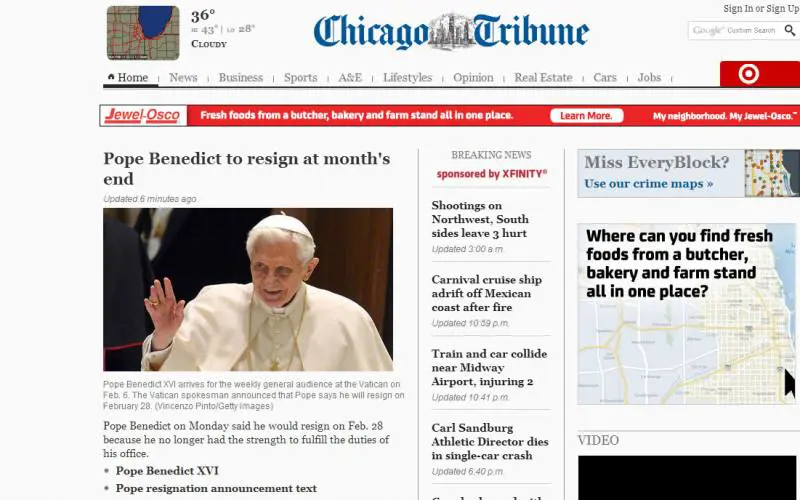This screenshot has height=500, width=800.
Task: Click 'My neighborhood. My Jewel-Osco.' banner text
Action: pos(726,116)
